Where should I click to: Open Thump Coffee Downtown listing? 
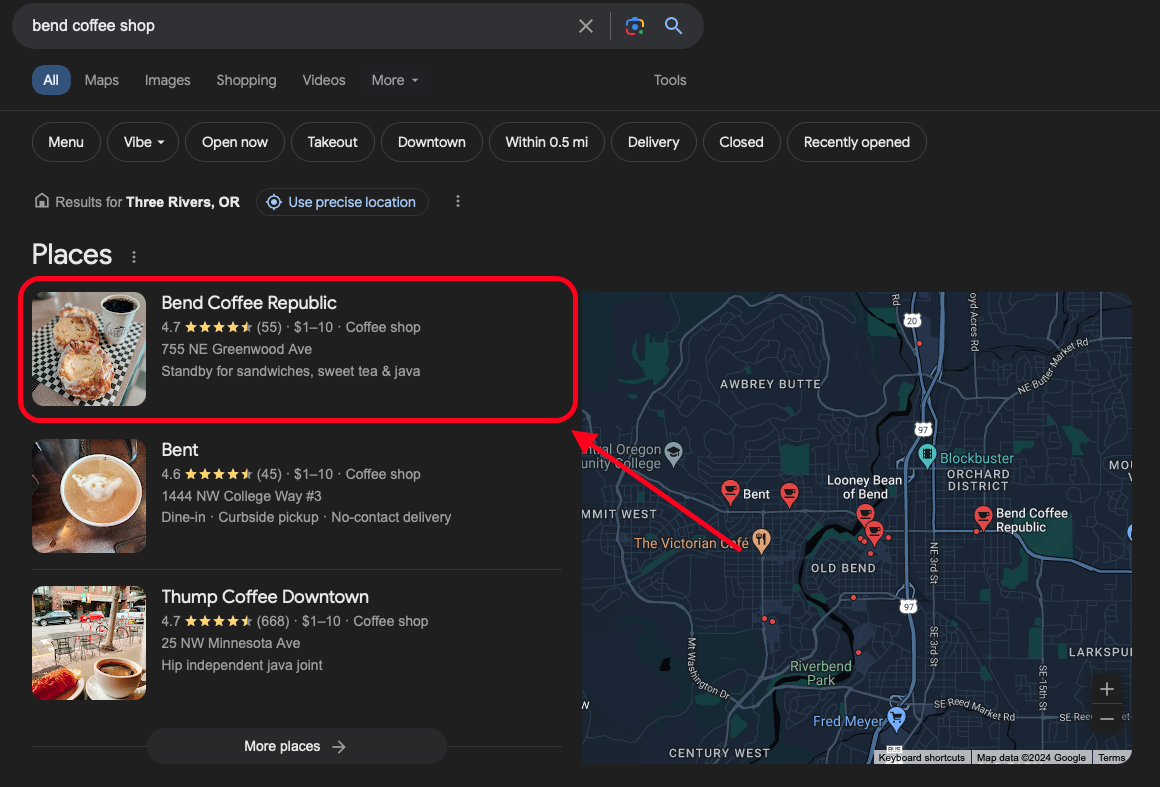[265, 597]
